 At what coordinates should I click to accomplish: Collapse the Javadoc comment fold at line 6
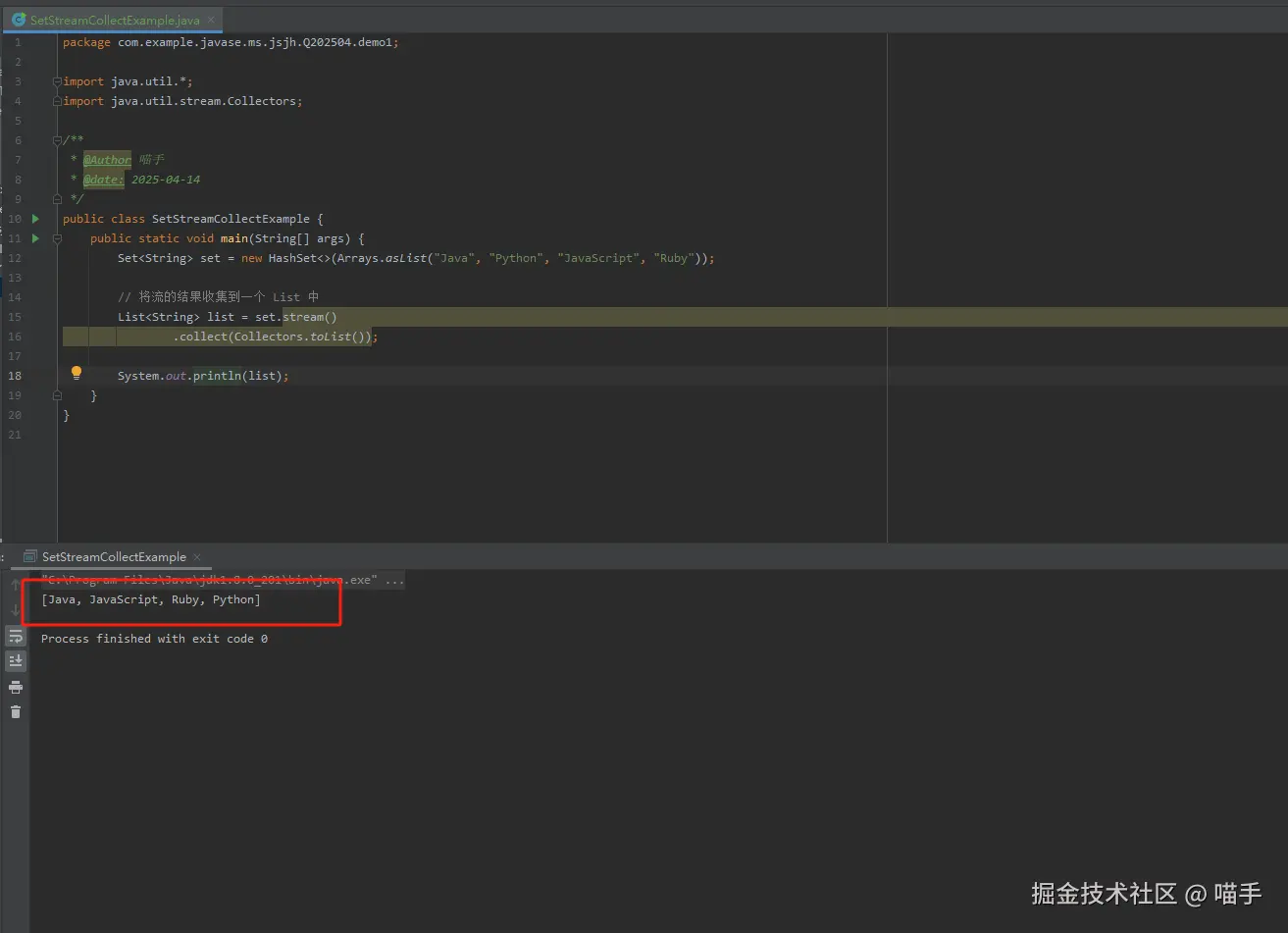tap(57, 140)
